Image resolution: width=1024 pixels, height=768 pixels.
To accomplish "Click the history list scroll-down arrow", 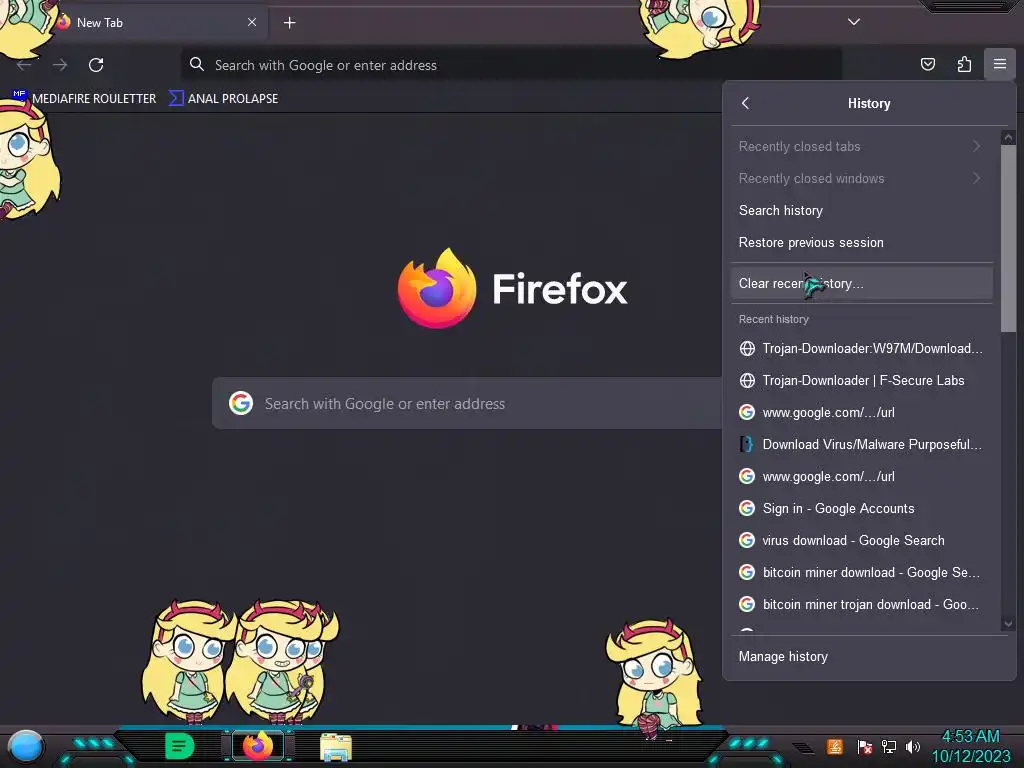I will coord(1008,624).
